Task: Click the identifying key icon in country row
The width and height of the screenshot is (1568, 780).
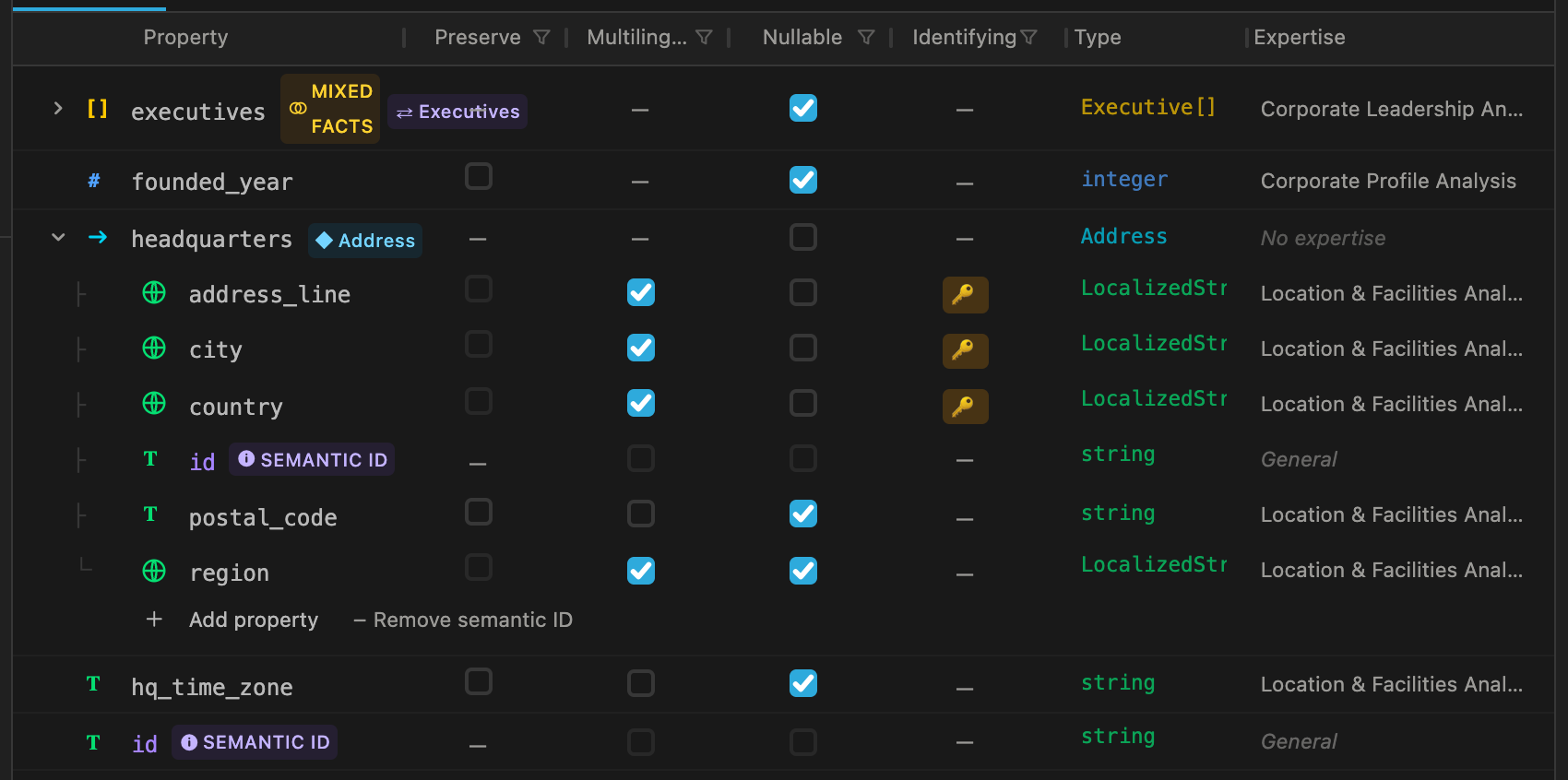Action: point(965,406)
